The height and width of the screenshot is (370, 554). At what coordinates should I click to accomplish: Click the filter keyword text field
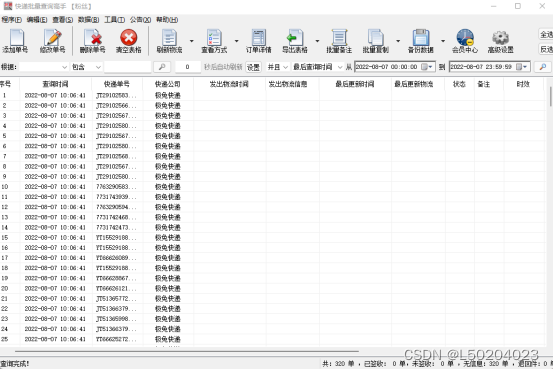coord(128,67)
